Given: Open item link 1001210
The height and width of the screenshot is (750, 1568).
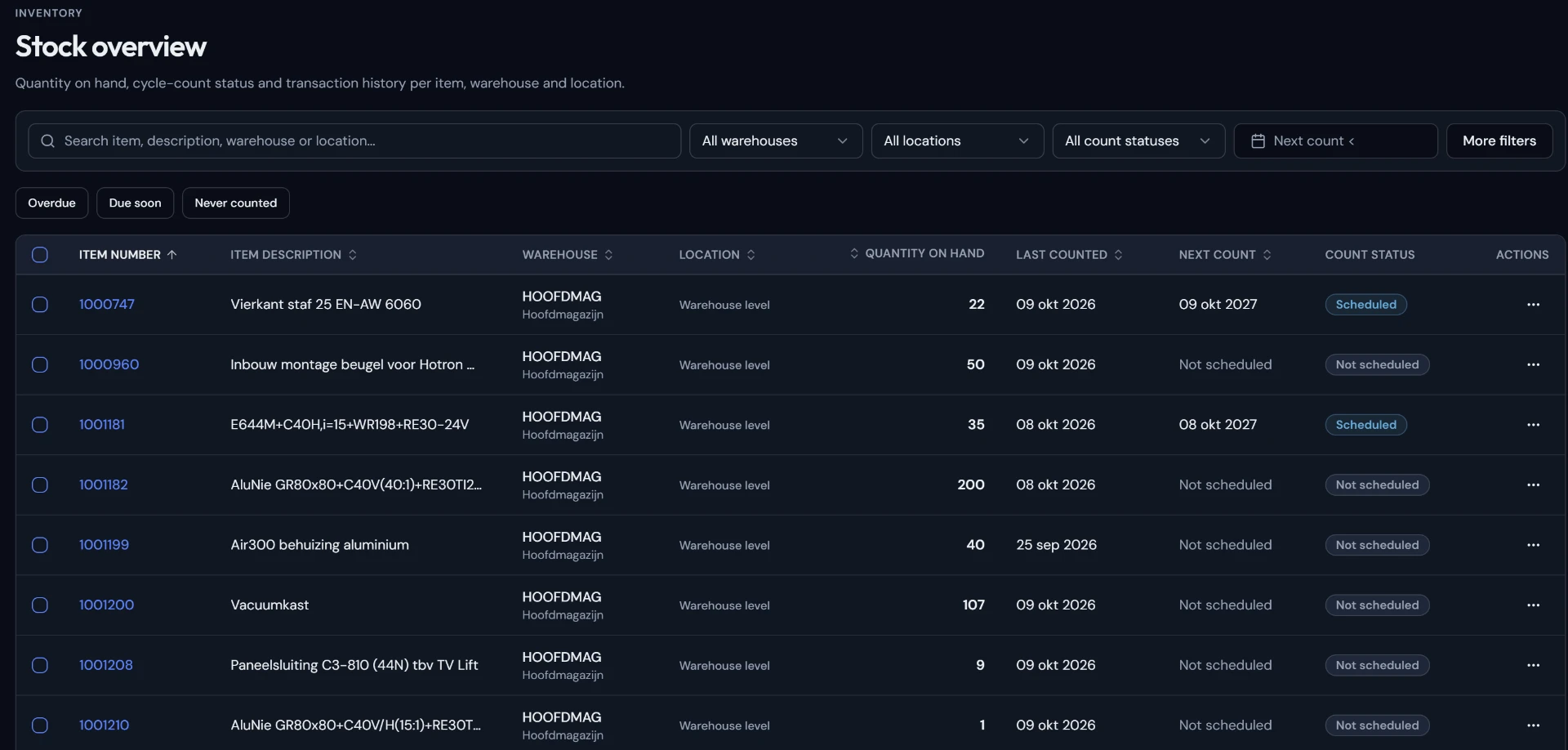Looking at the screenshot, I should coord(104,725).
